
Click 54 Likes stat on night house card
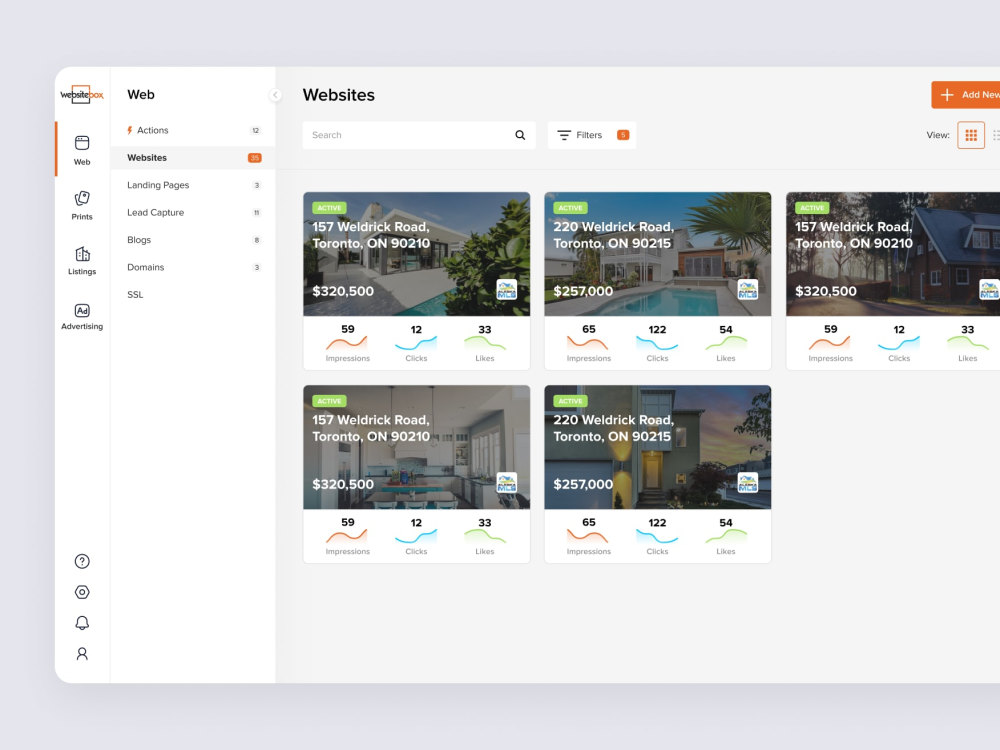pyautogui.click(x=726, y=536)
